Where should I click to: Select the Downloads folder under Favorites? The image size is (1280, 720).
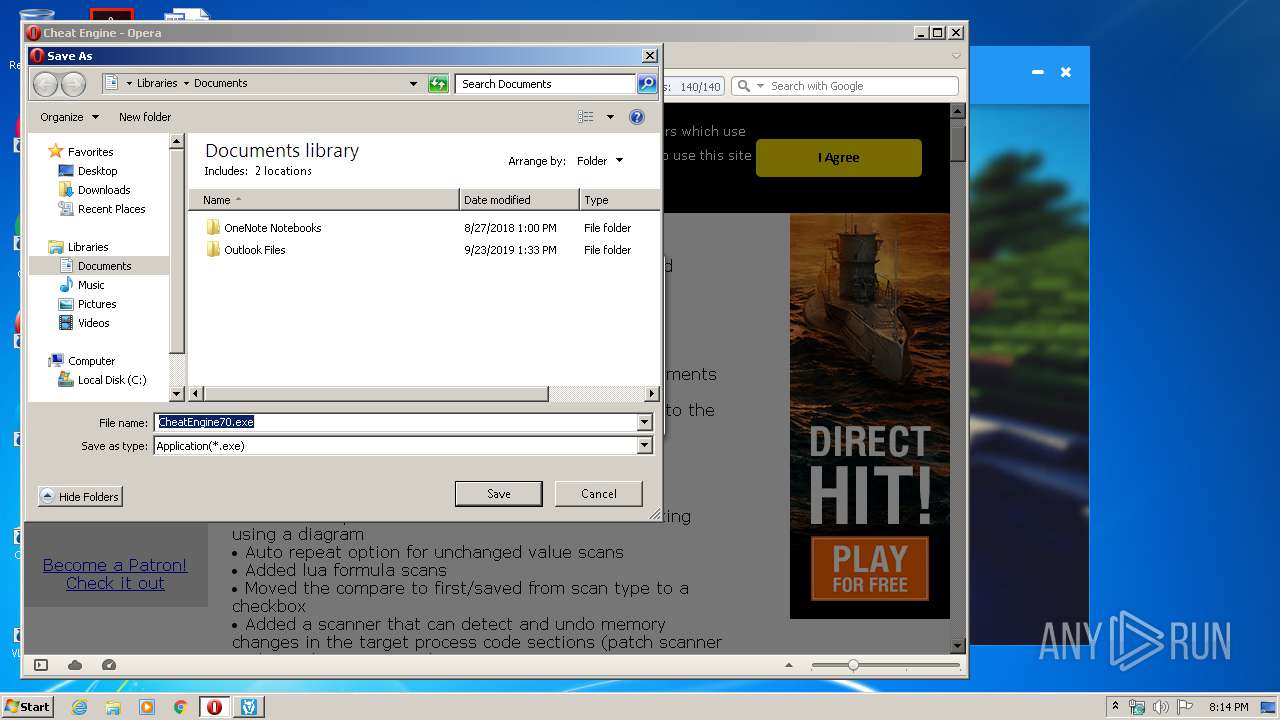[x=104, y=190]
